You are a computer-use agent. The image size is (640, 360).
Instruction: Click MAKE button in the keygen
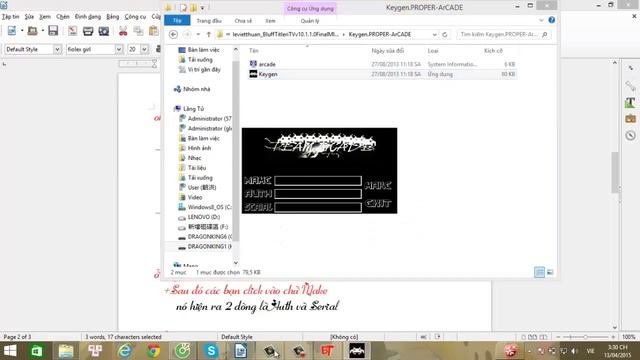click(378, 186)
